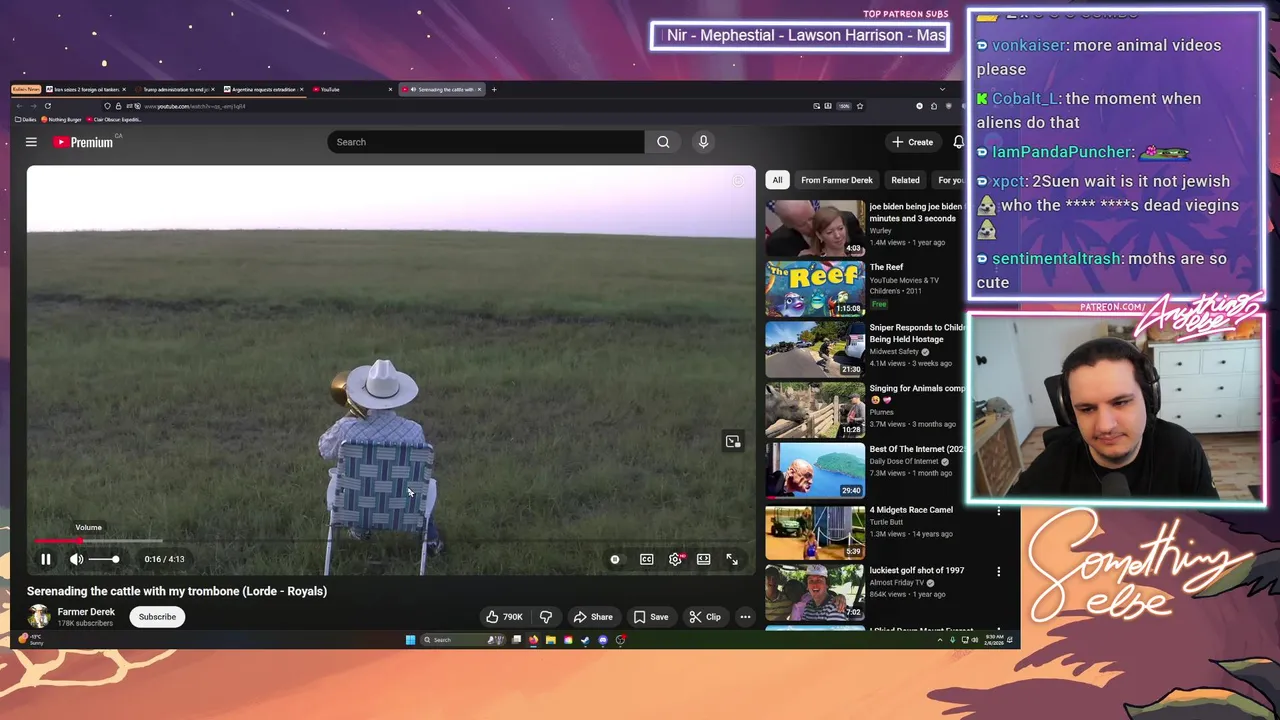Like the video with 790K thumbs up
Image resolution: width=1280 pixels, height=720 pixels.
coord(505,617)
